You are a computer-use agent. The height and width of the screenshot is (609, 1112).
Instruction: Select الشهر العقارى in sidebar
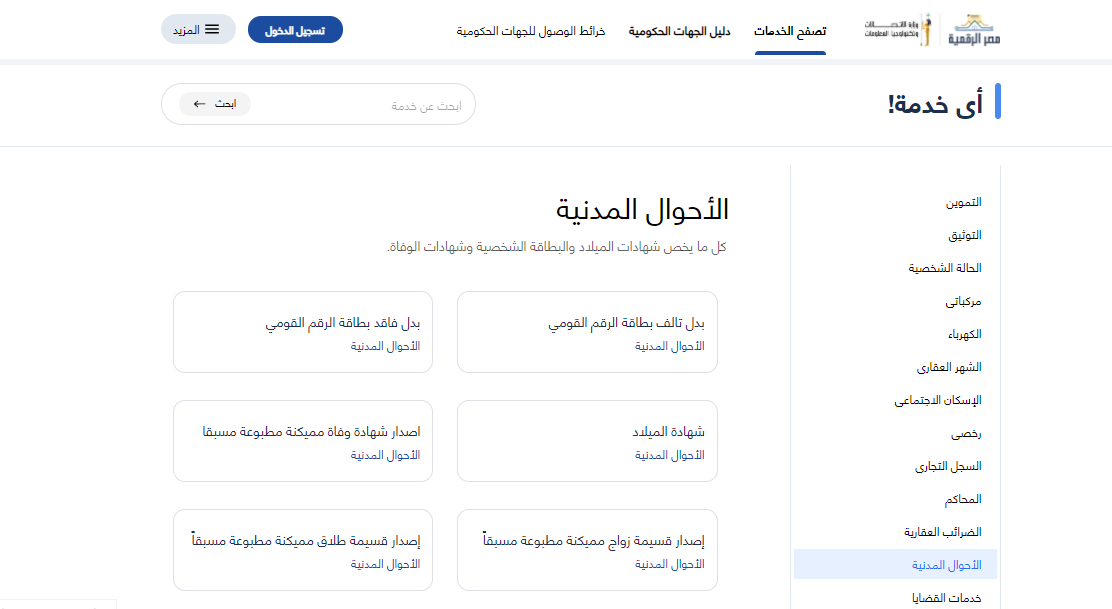click(x=949, y=367)
